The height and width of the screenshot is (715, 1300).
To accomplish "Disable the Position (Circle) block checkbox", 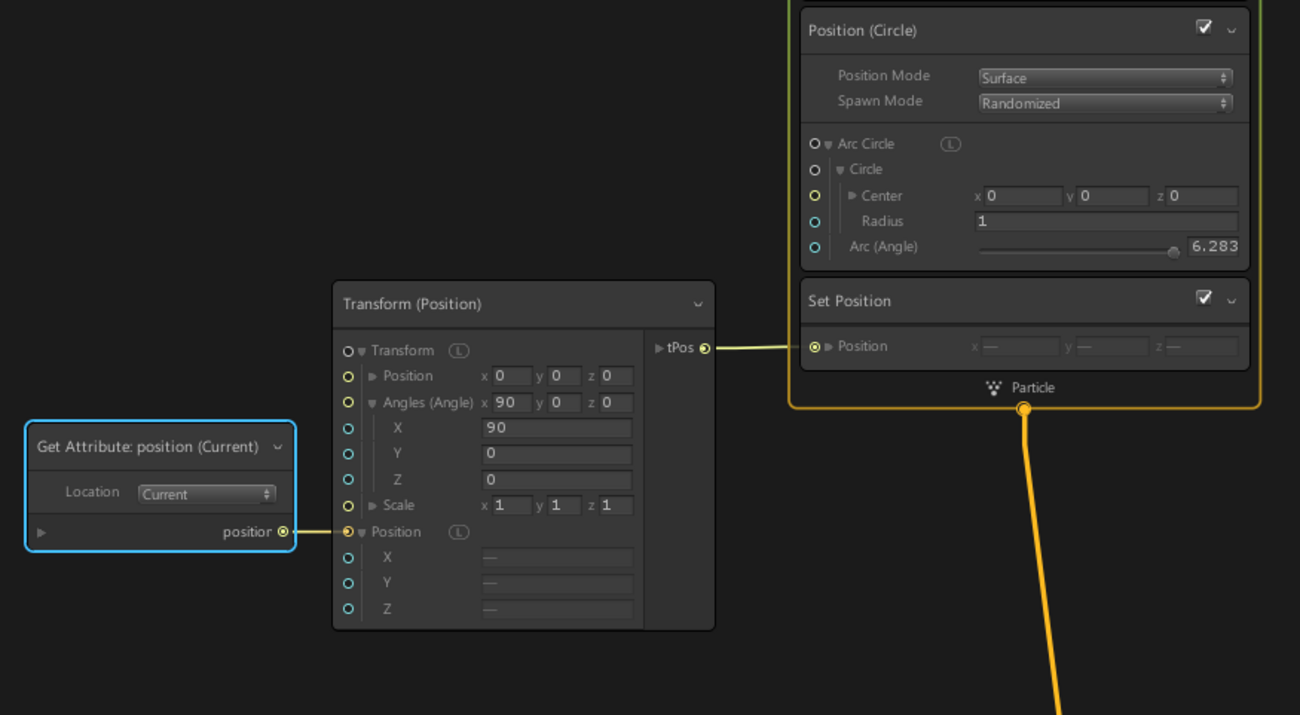I will click(x=1204, y=28).
